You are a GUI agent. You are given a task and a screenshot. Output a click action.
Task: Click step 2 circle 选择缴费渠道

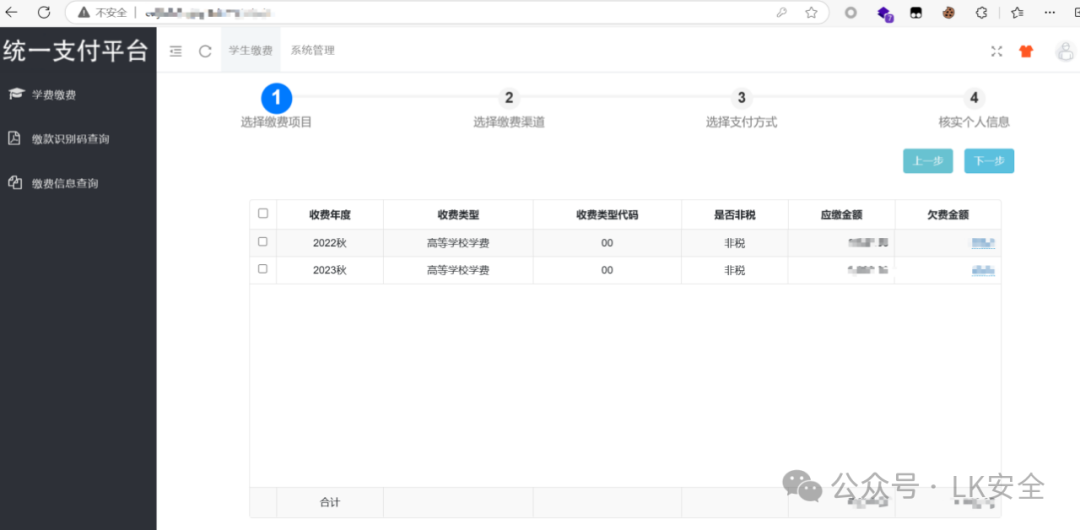click(509, 98)
